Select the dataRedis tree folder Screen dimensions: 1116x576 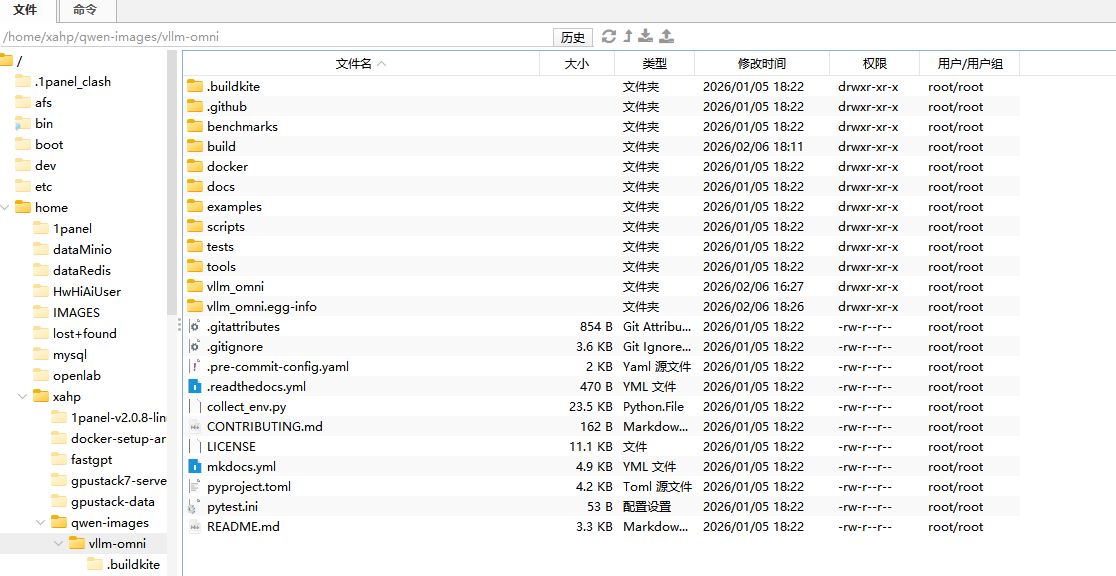82,271
